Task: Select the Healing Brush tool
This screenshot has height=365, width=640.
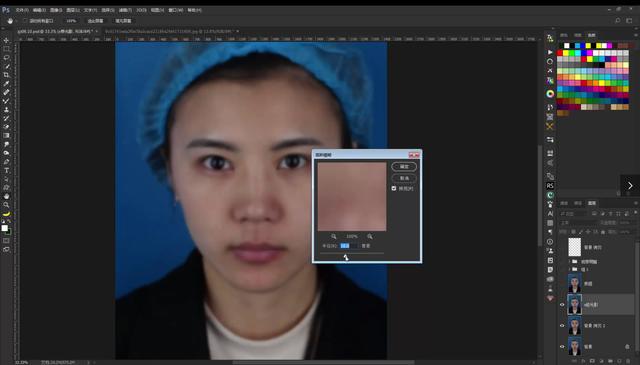Action: (x=6, y=92)
